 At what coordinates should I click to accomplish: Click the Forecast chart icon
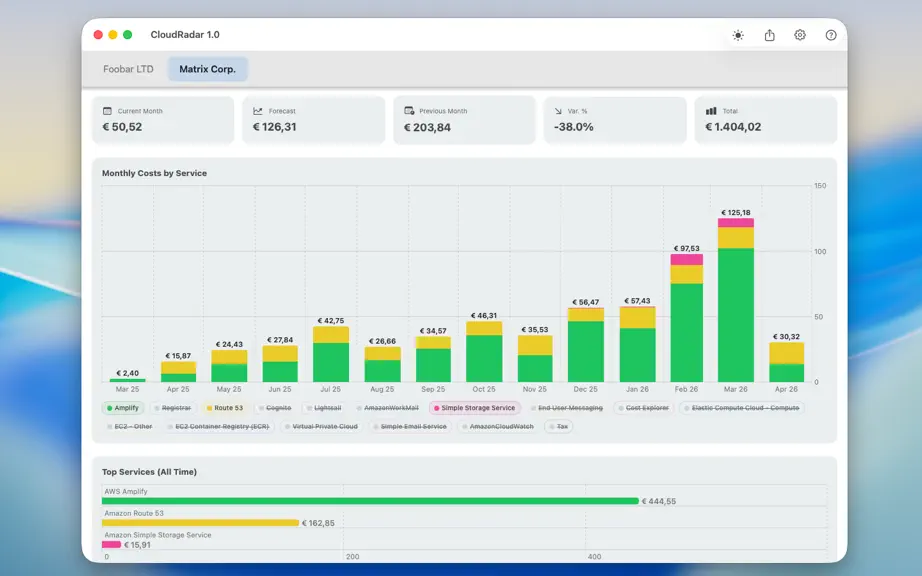point(258,110)
